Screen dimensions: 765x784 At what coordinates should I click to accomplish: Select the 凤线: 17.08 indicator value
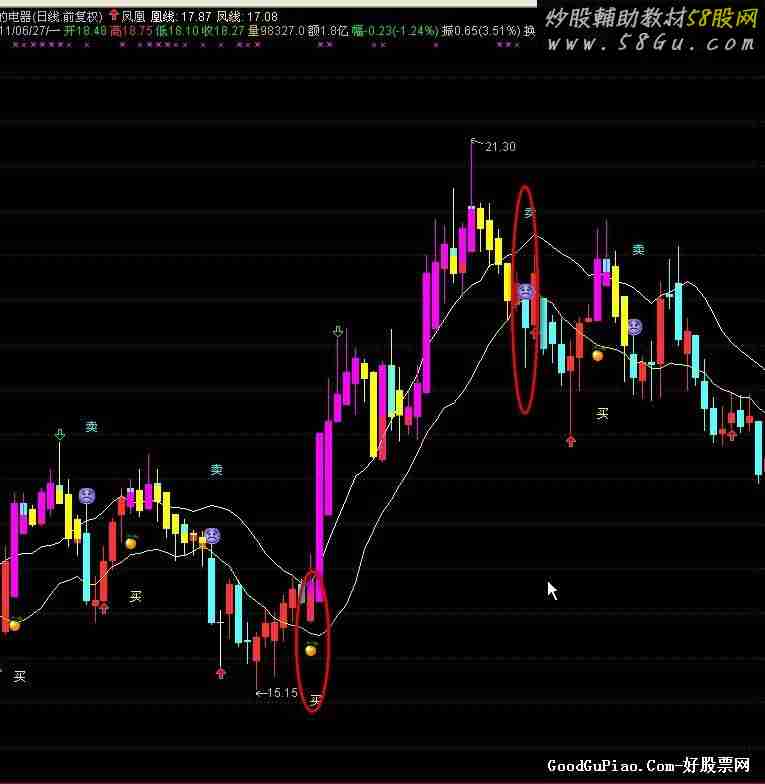246,17
